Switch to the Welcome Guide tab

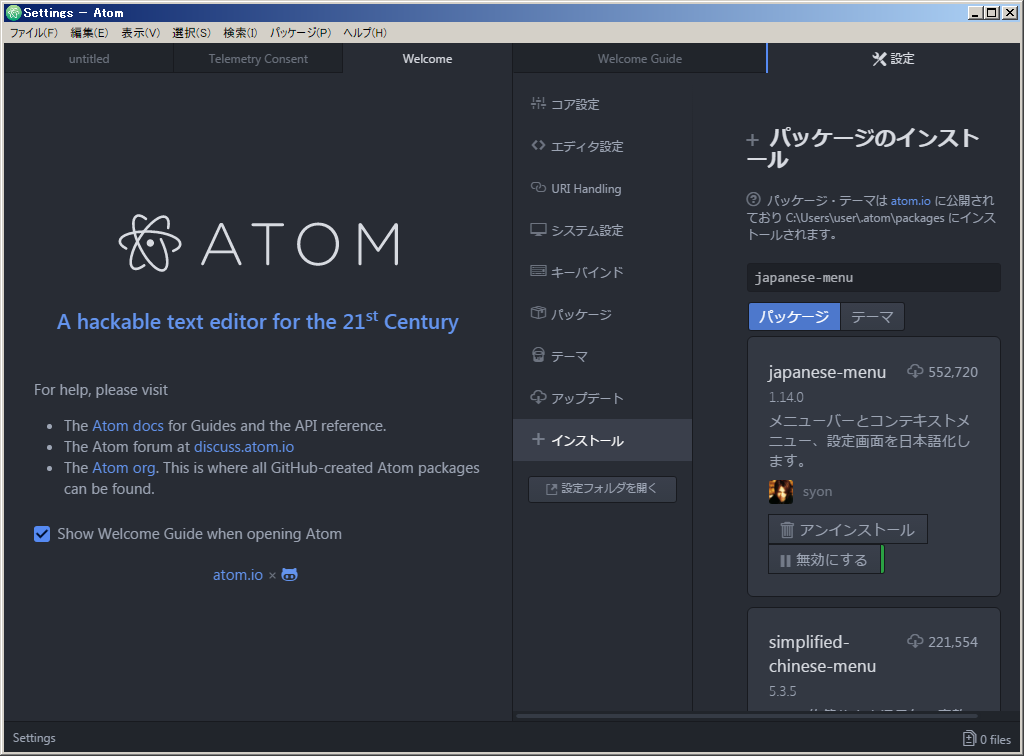tap(639, 59)
